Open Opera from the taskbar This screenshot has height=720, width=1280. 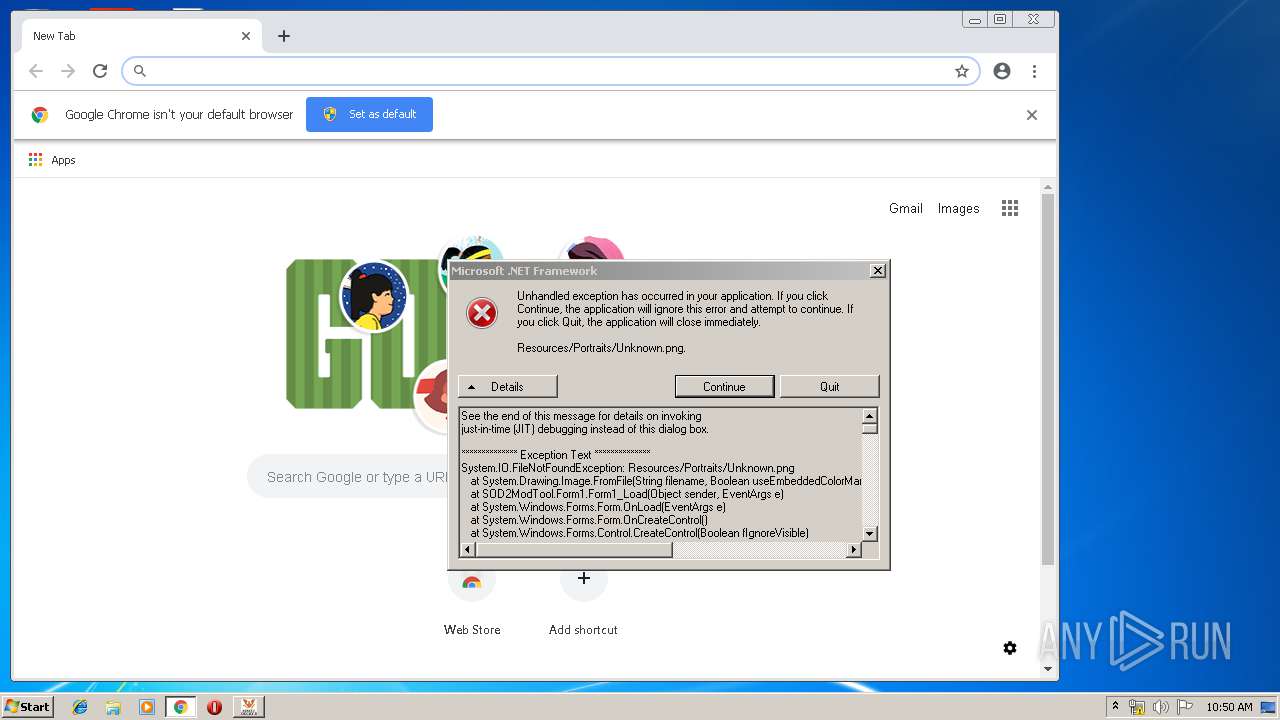click(x=214, y=707)
